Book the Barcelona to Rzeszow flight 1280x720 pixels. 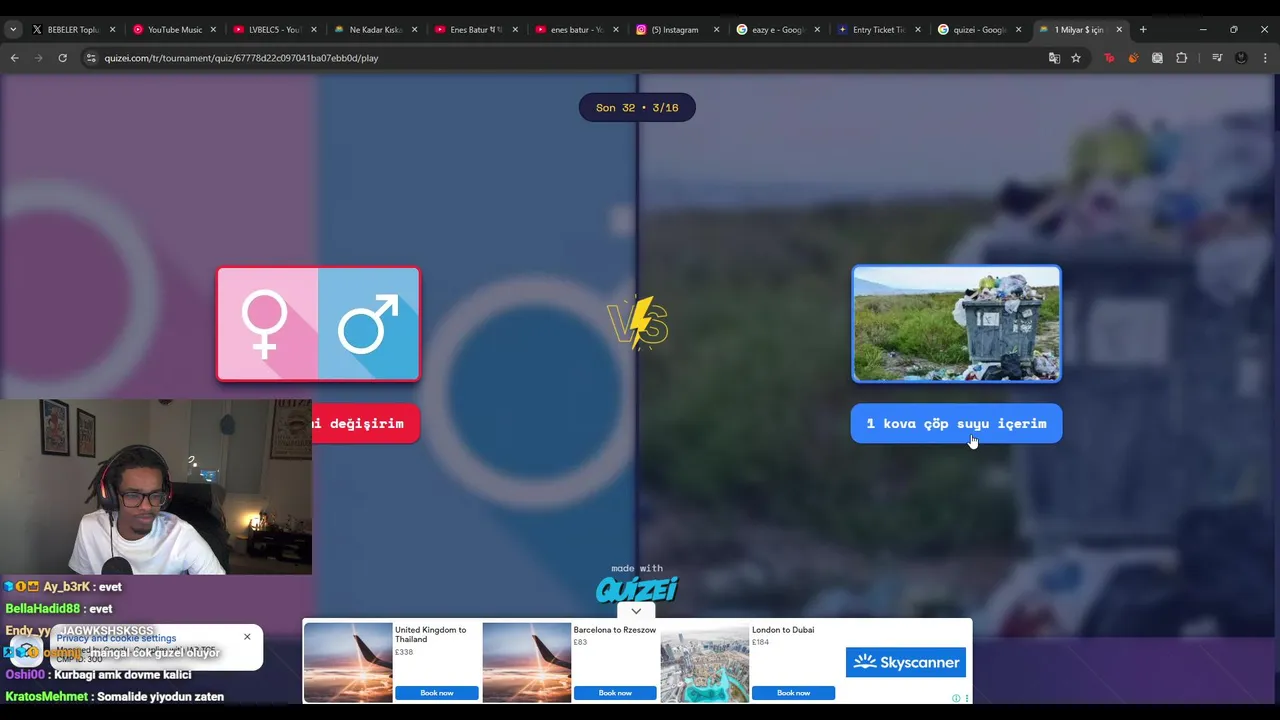pos(615,693)
